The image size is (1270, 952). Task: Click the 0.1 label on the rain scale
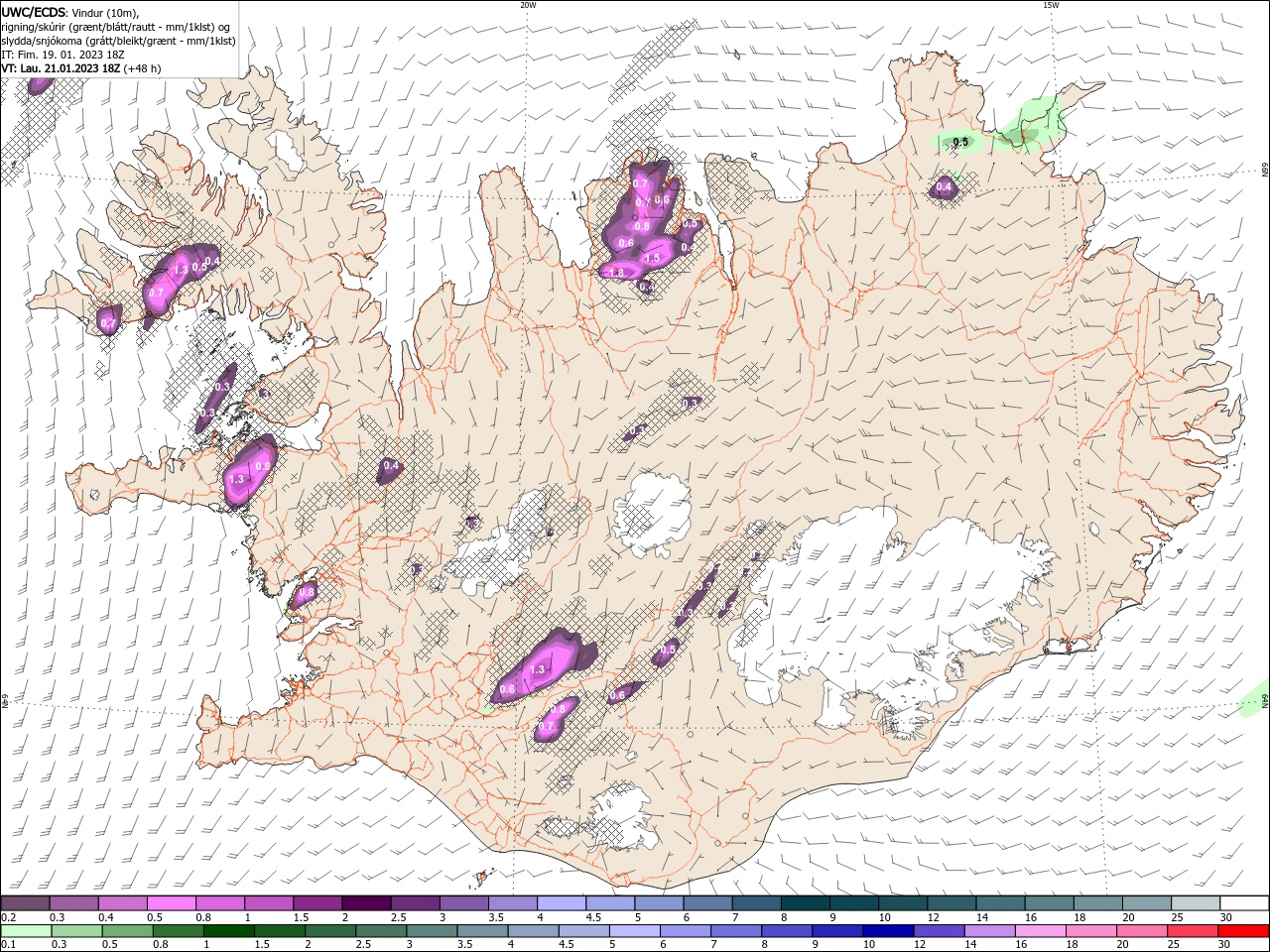point(8,945)
